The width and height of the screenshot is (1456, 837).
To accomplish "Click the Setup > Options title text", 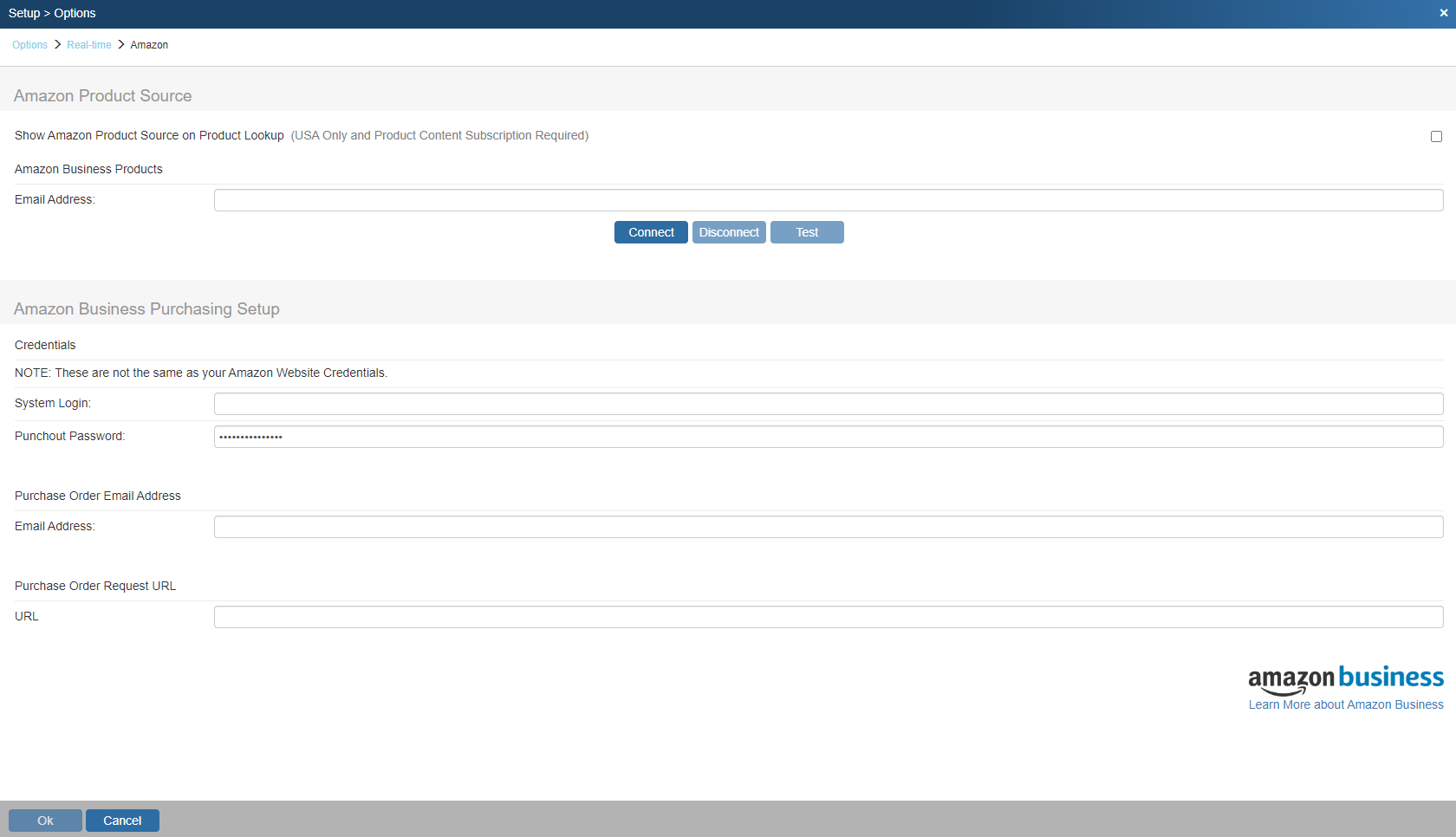I will 52,13.
